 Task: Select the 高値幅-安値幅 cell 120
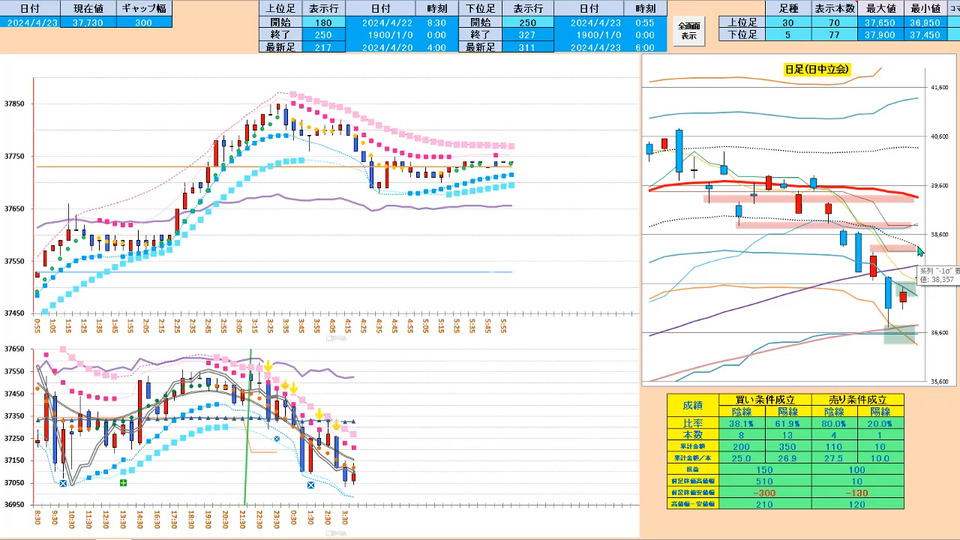click(857, 504)
